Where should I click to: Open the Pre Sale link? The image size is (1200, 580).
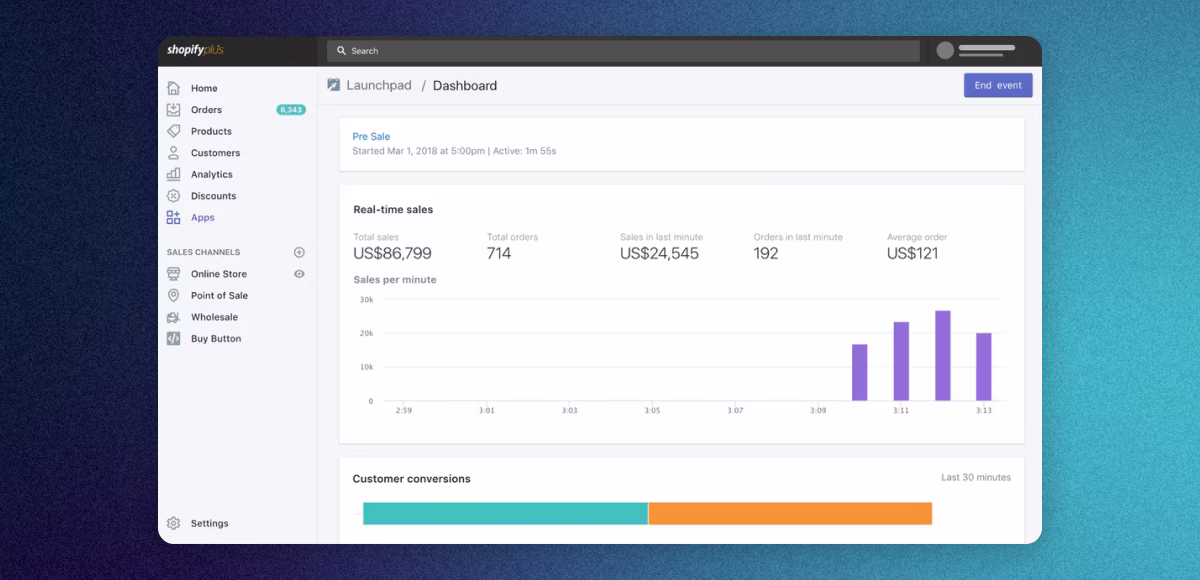[x=371, y=136]
